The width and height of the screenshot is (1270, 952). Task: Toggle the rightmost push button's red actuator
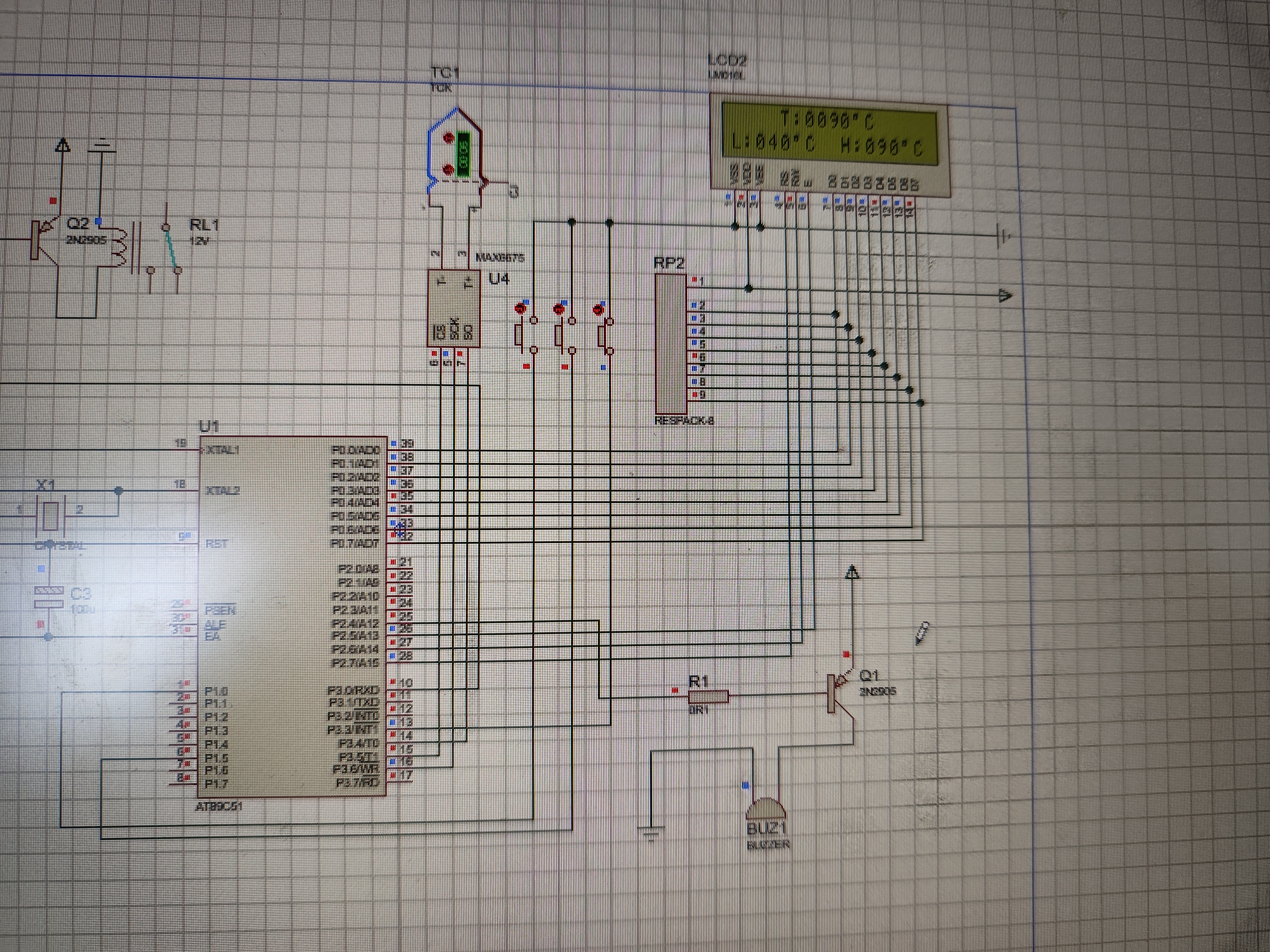(598, 310)
